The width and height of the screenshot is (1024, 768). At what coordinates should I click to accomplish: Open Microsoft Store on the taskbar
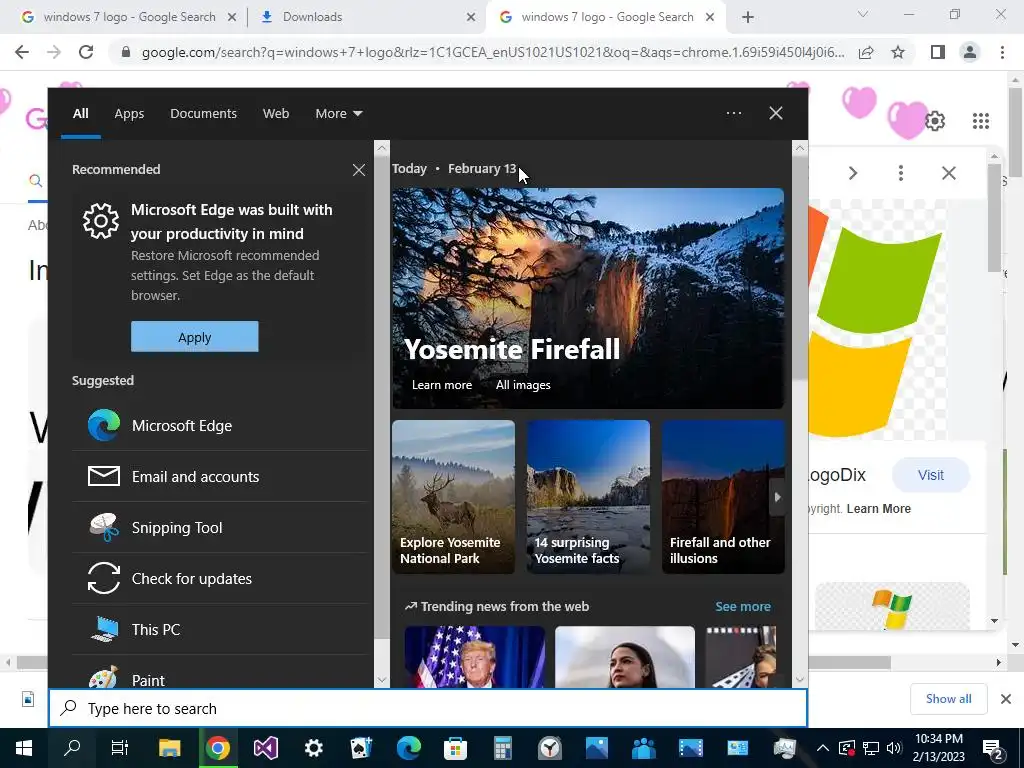coord(455,748)
